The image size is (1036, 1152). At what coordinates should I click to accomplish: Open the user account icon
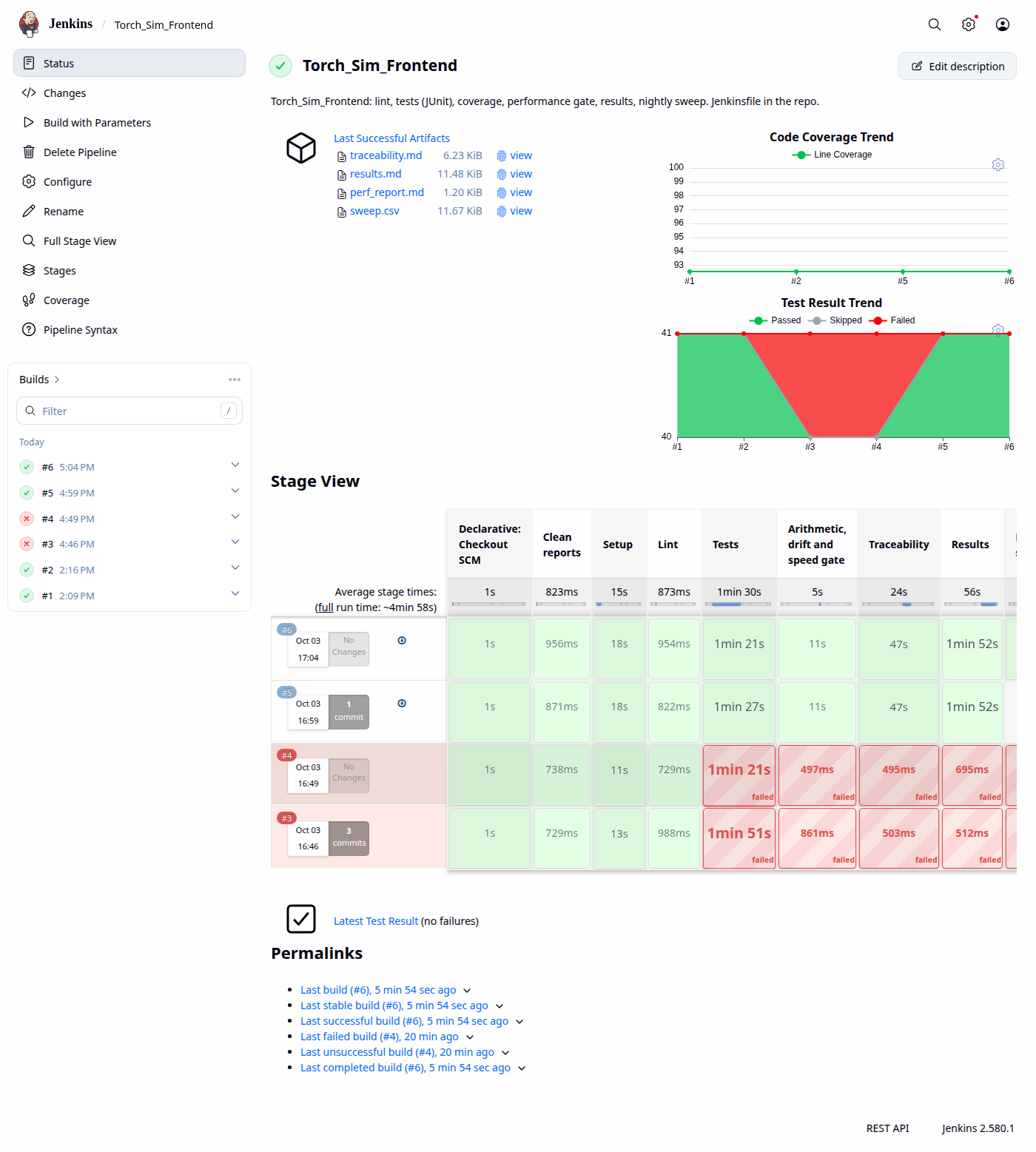click(1003, 24)
